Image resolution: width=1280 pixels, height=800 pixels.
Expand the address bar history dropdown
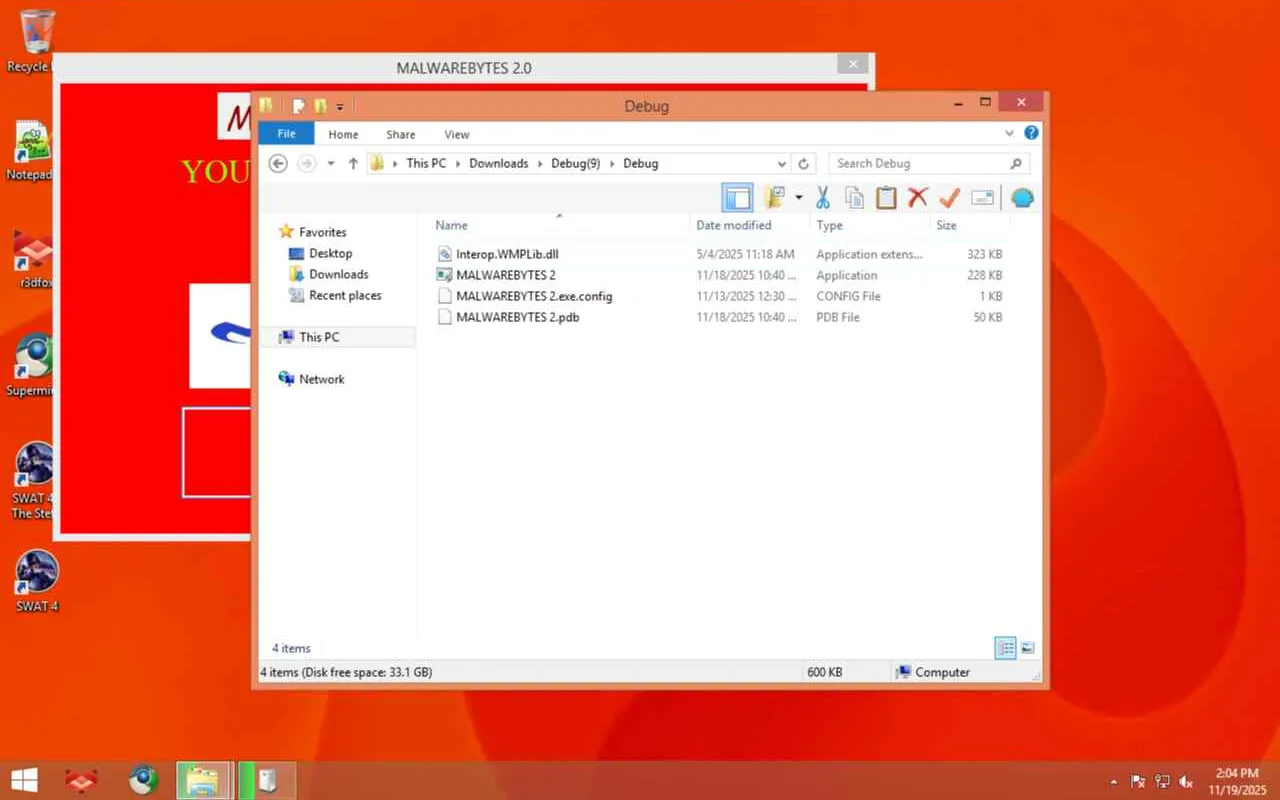(782, 163)
